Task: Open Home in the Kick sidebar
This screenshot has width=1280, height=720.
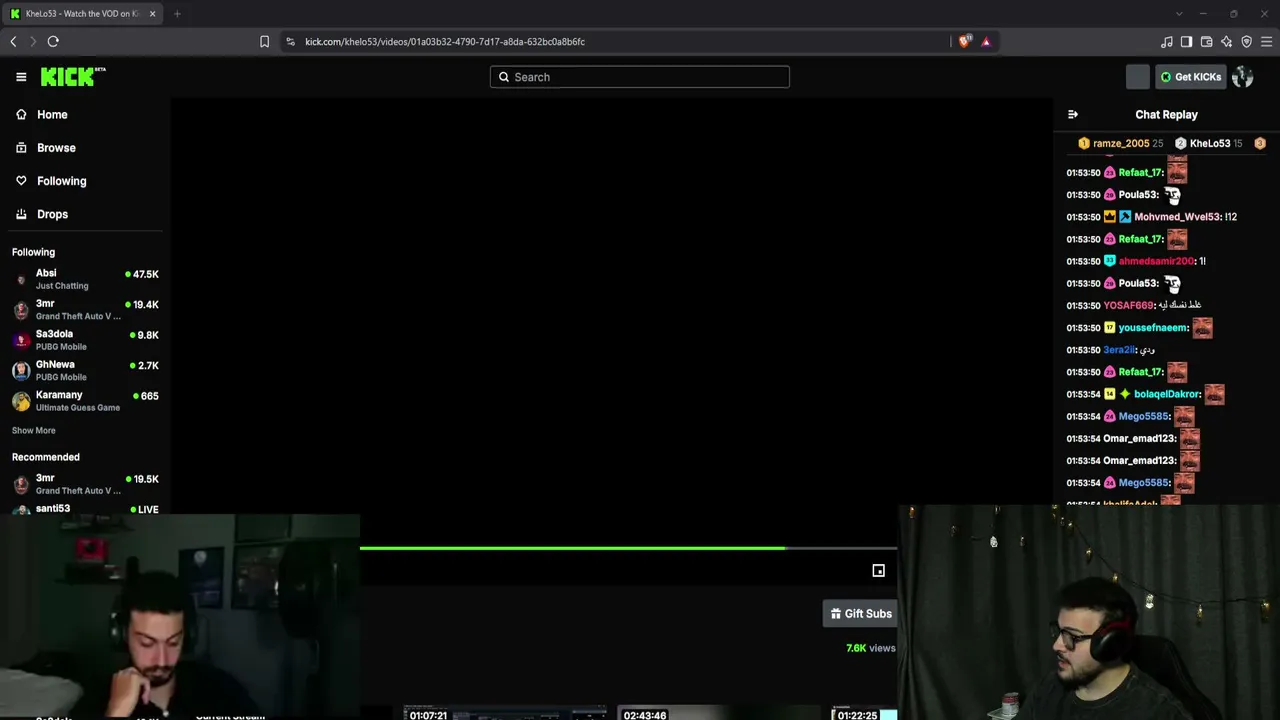Action: click(52, 115)
